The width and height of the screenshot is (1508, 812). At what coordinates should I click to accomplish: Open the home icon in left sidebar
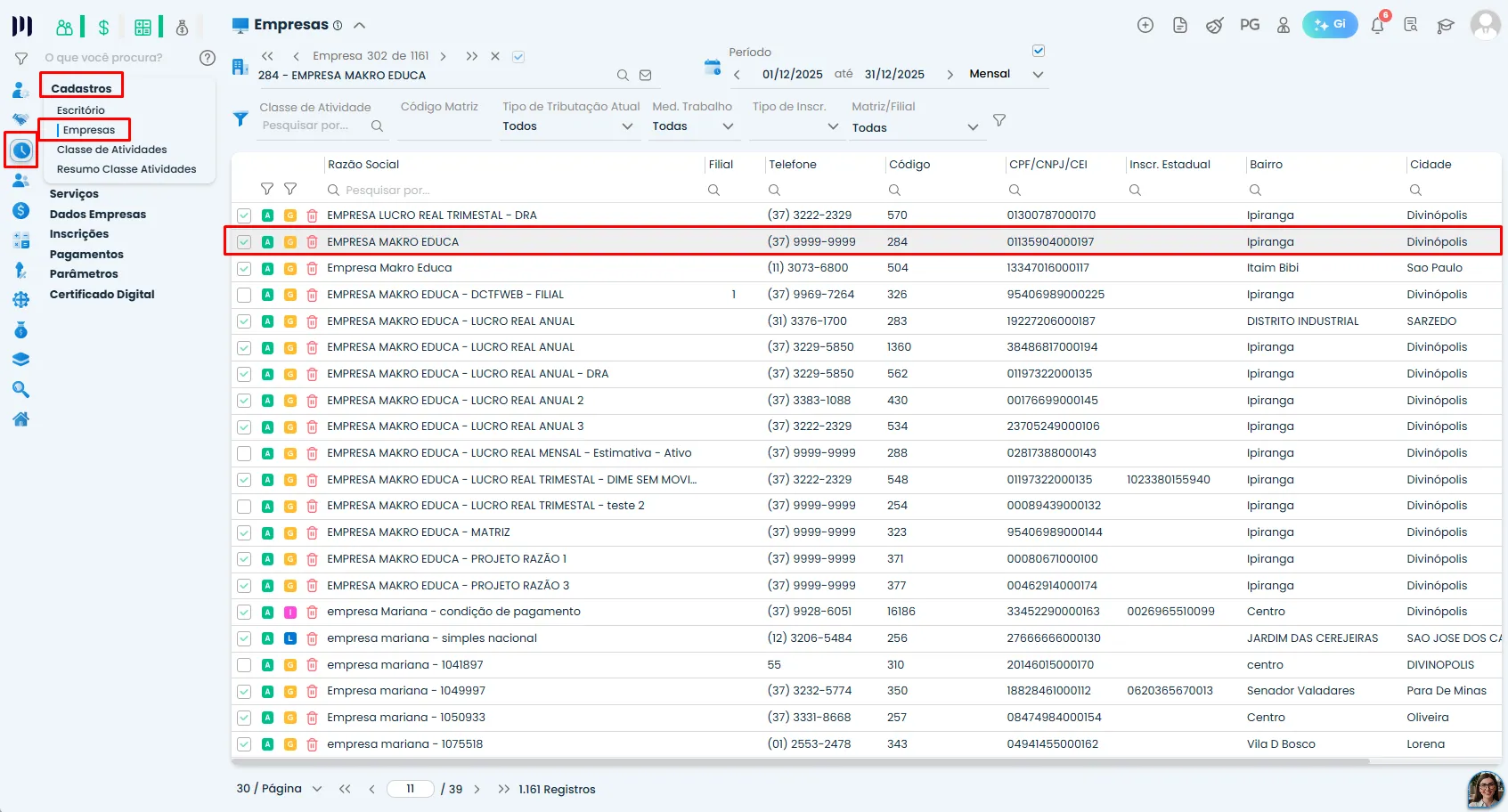pos(21,419)
